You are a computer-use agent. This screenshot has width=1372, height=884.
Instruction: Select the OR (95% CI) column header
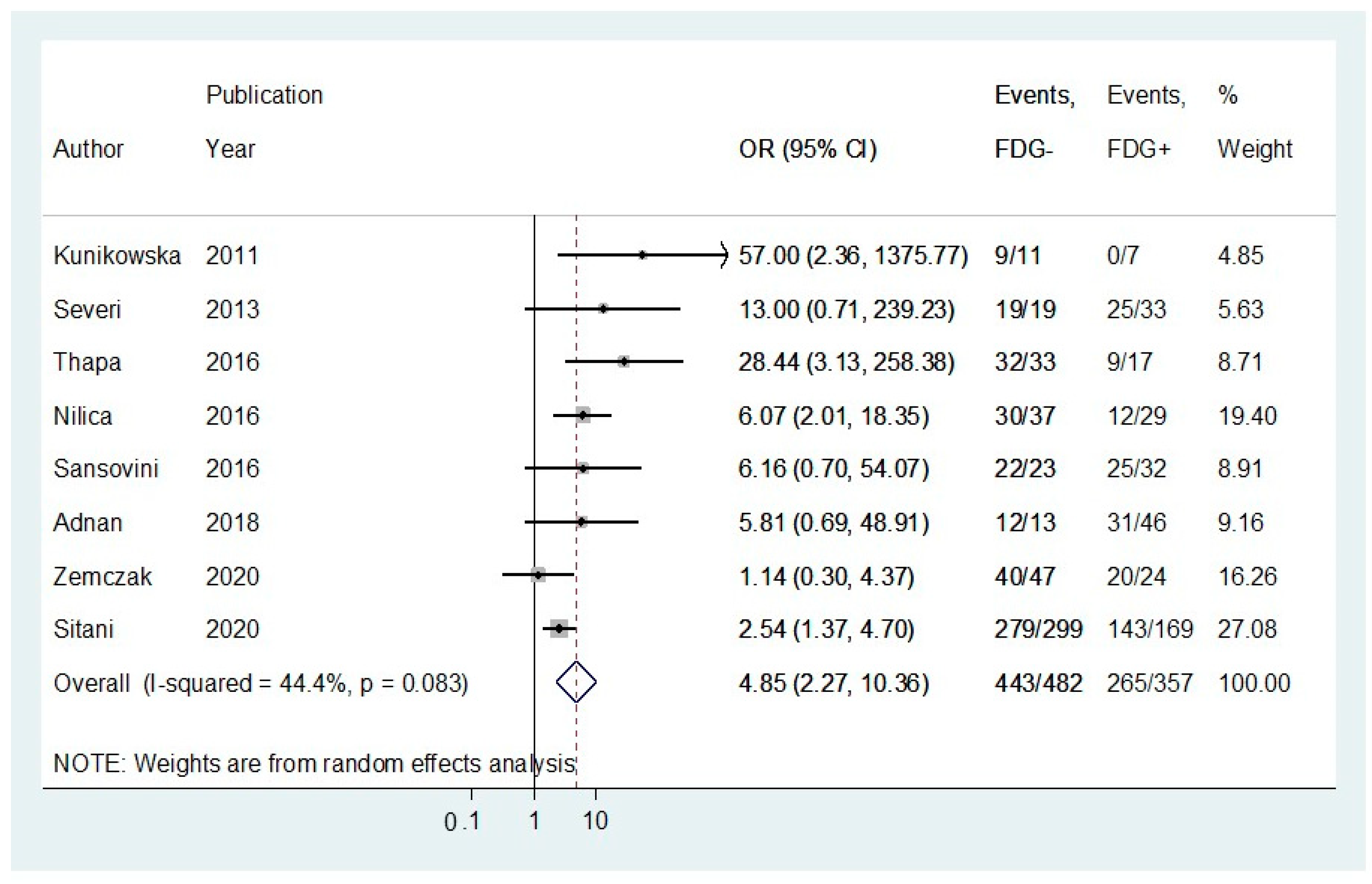pyautogui.click(x=807, y=149)
